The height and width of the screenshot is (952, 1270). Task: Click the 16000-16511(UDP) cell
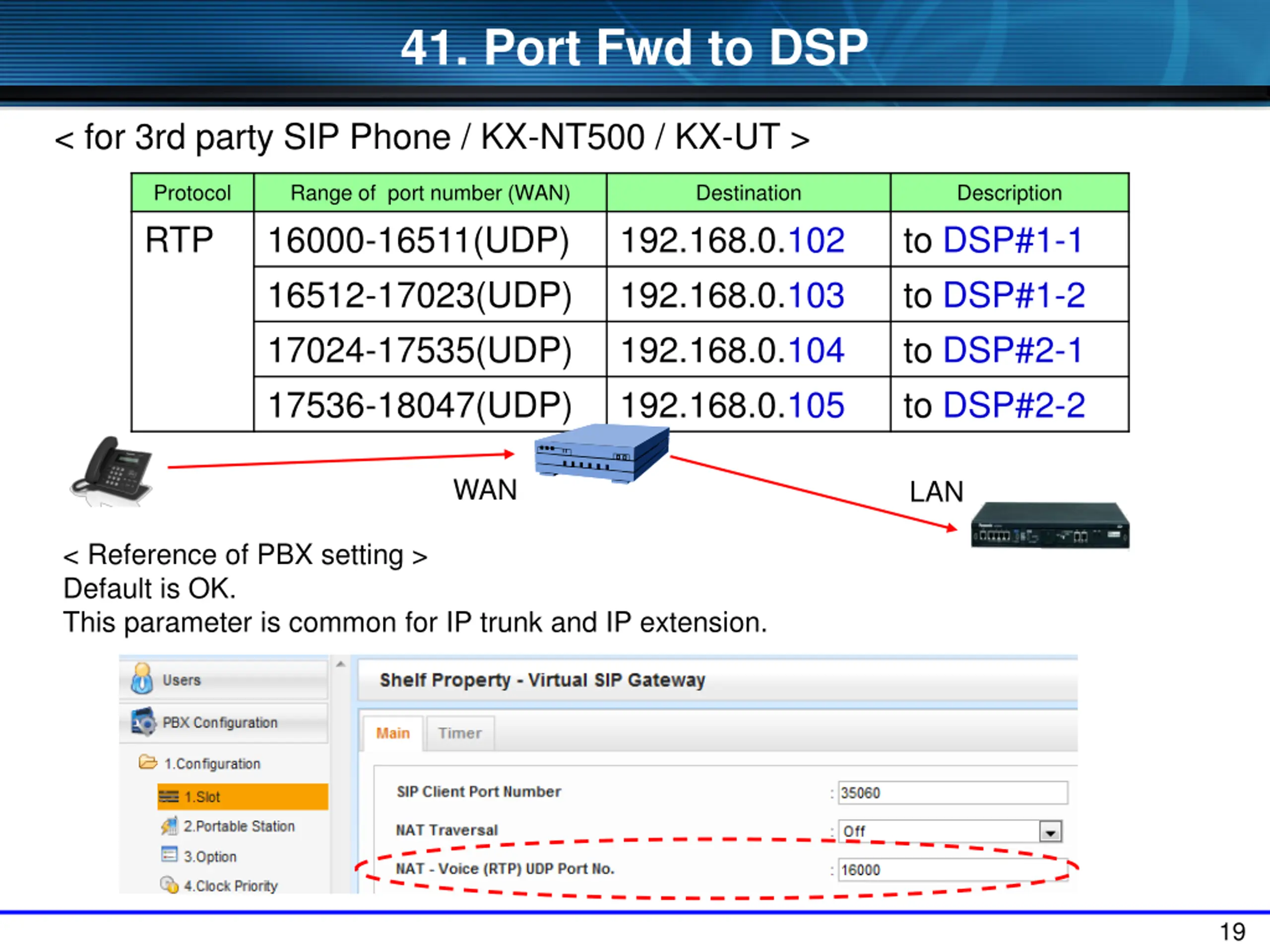point(430,239)
